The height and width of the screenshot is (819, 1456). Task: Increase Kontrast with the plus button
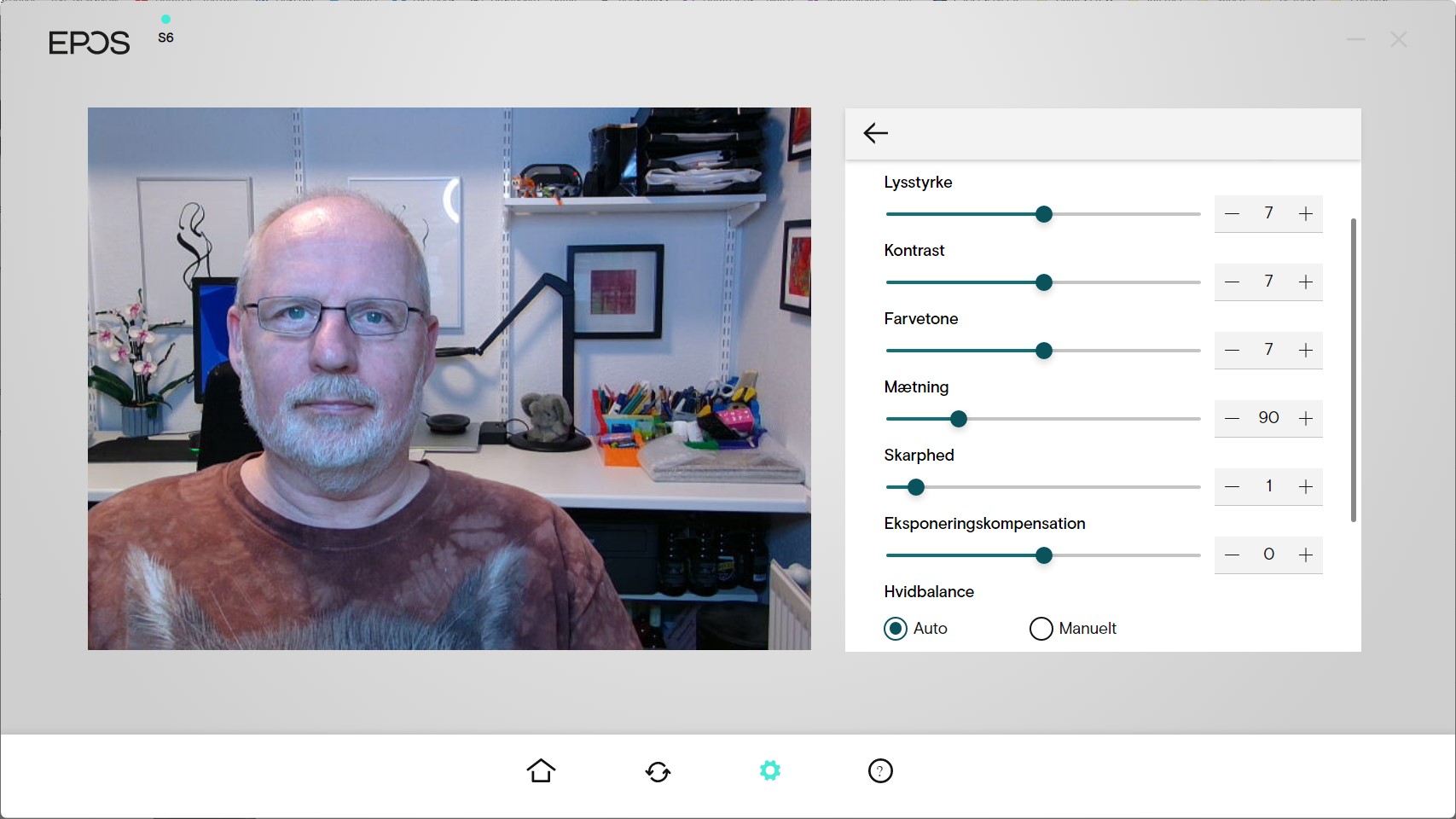tap(1306, 282)
